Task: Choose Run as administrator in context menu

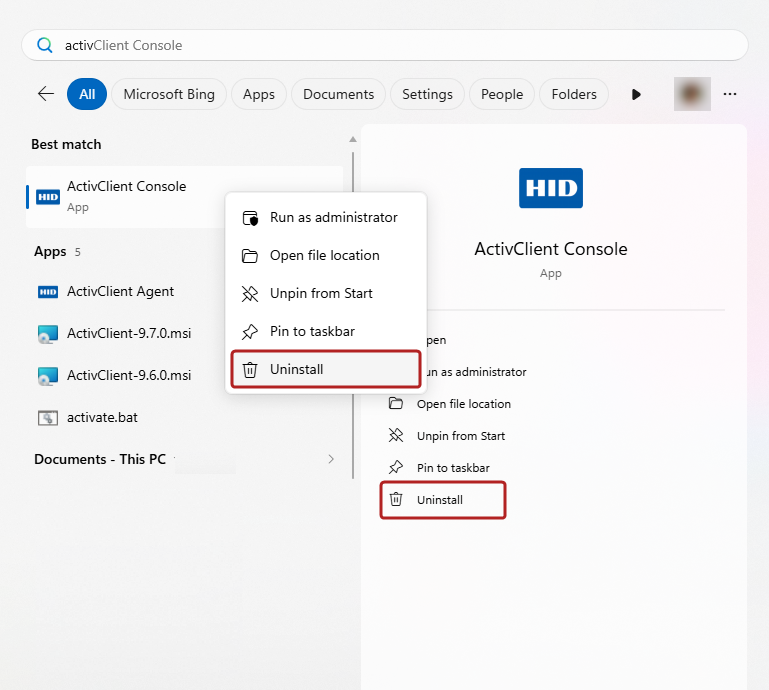Action: tap(326, 218)
